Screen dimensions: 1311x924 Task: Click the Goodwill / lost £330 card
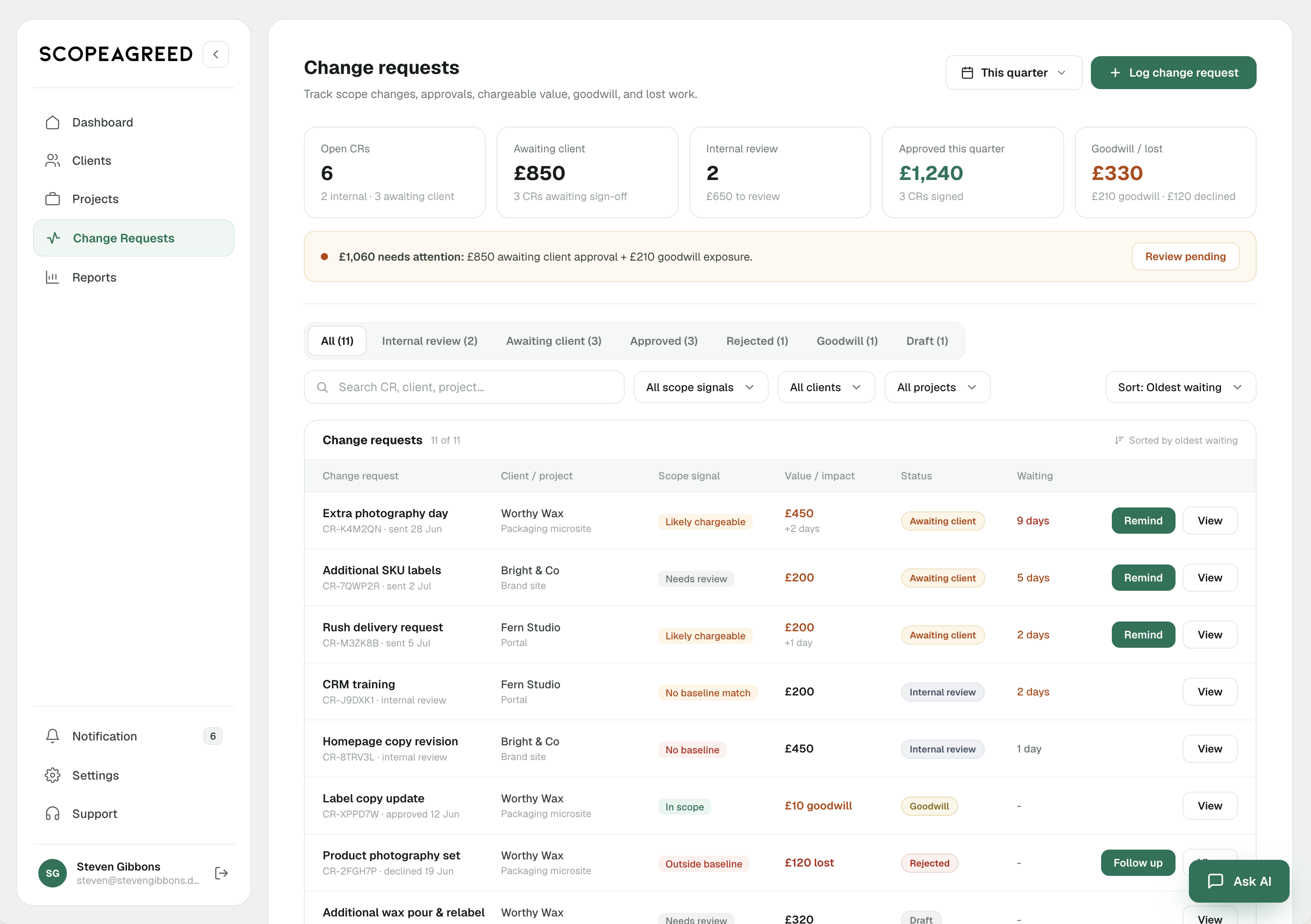pyautogui.click(x=1165, y=172)
